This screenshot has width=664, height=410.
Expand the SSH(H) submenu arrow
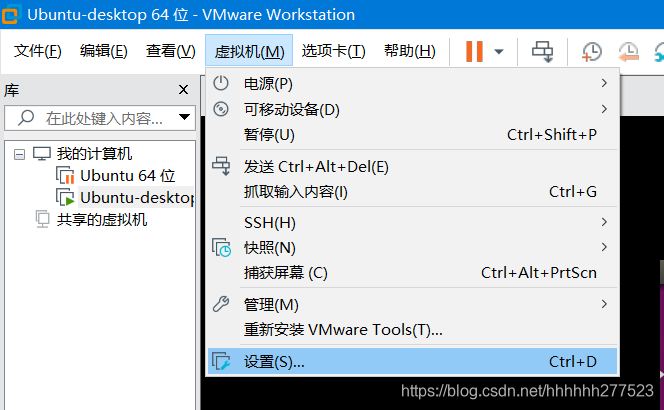(x=604, y=222)
